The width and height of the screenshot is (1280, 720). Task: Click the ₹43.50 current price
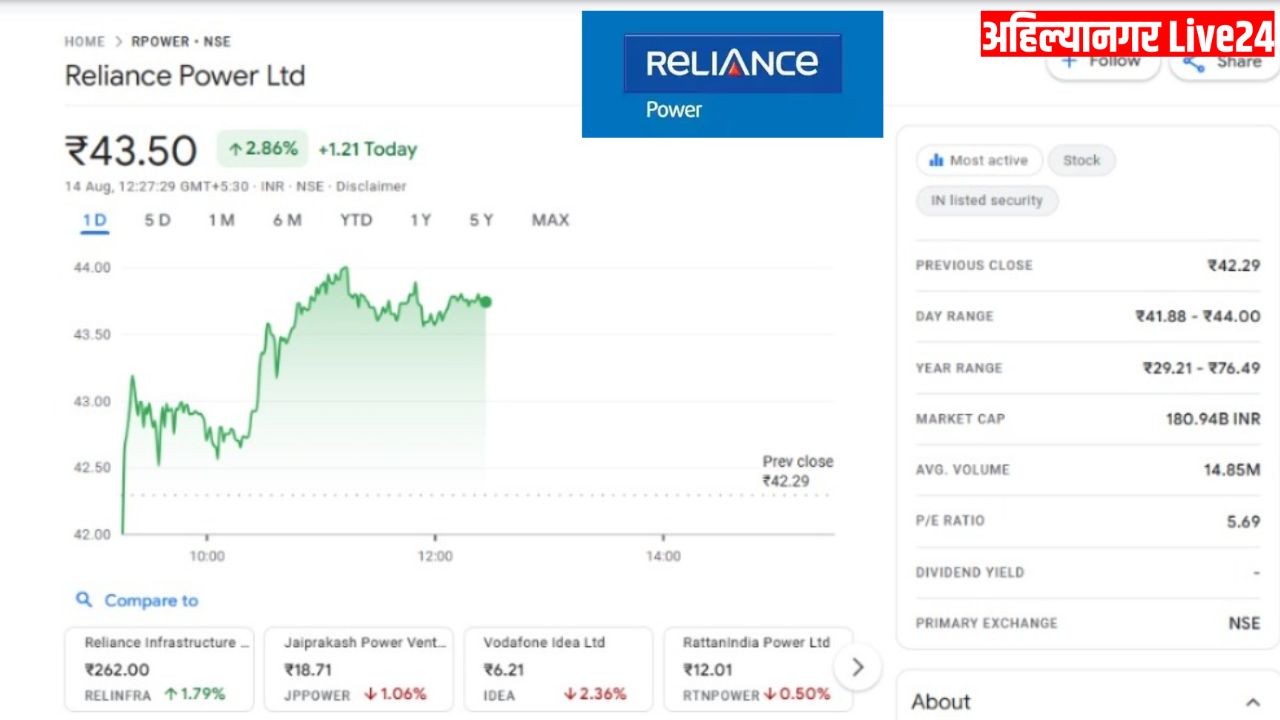coord(131,150)
